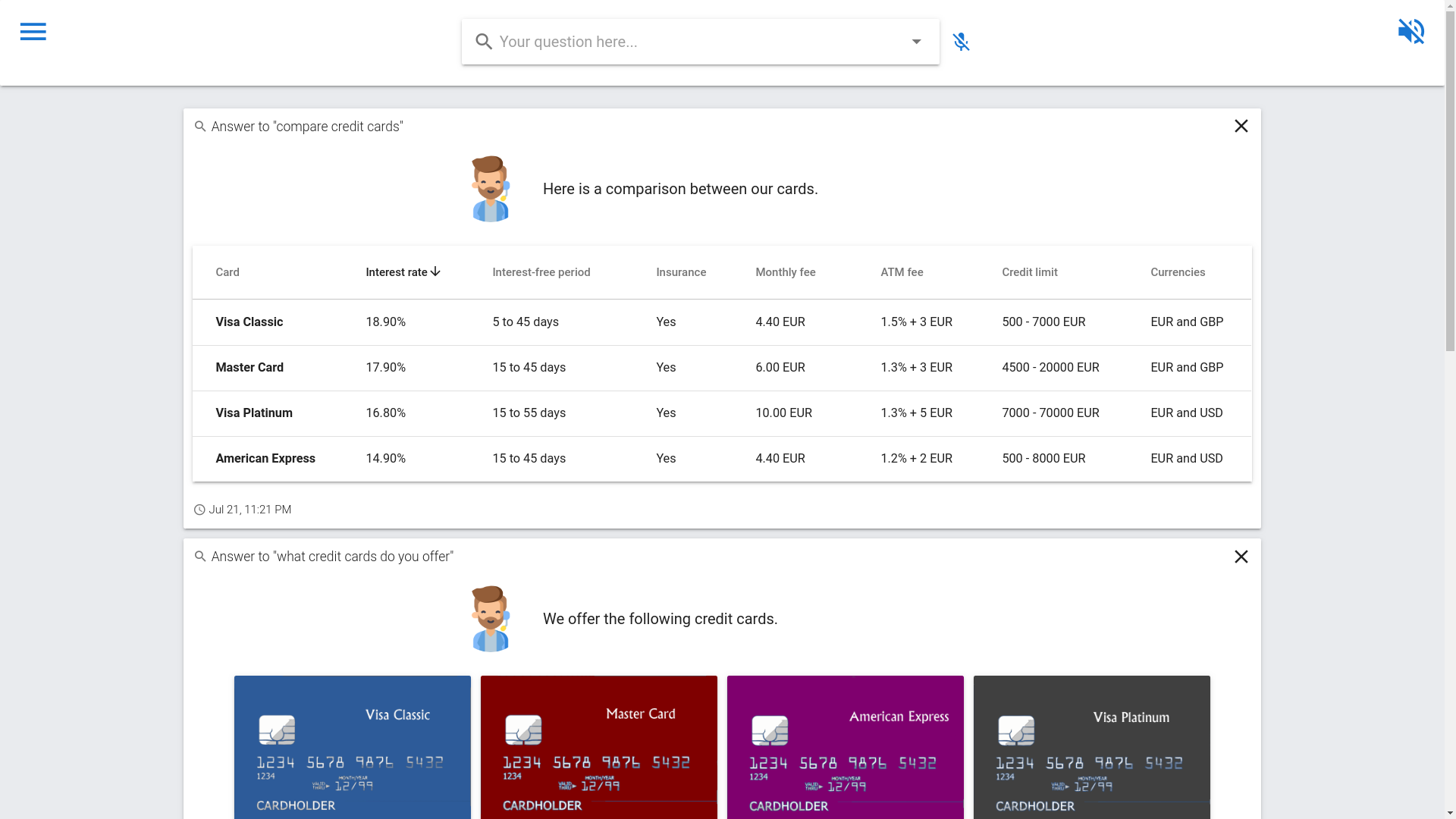This screenshot has width=1456, height=819.
Task: Click the assistant avatar beside the comparison message
Action: coord(491,189)
